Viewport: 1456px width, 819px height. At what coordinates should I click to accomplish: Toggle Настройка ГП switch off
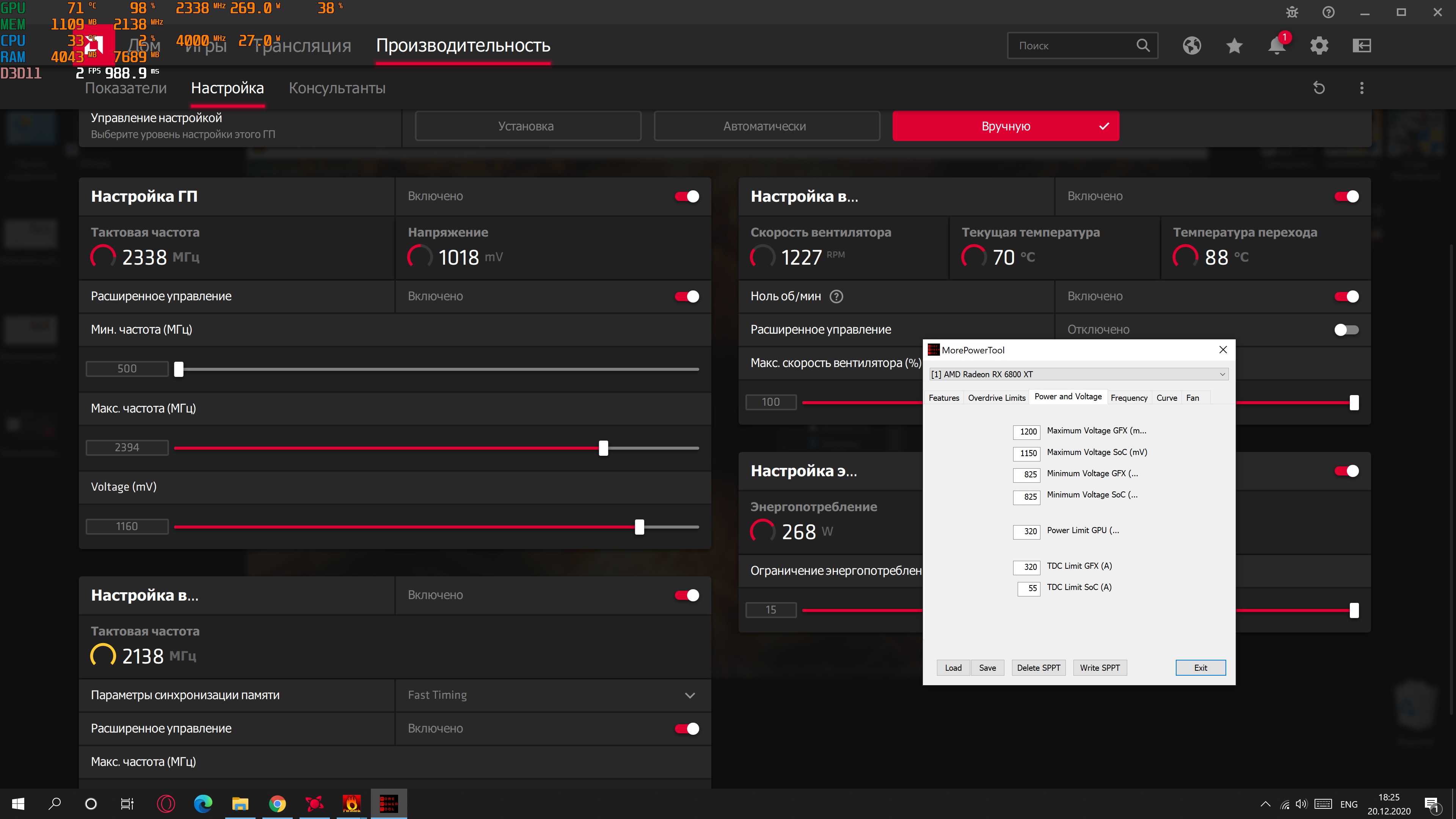(x=687, y=197)
